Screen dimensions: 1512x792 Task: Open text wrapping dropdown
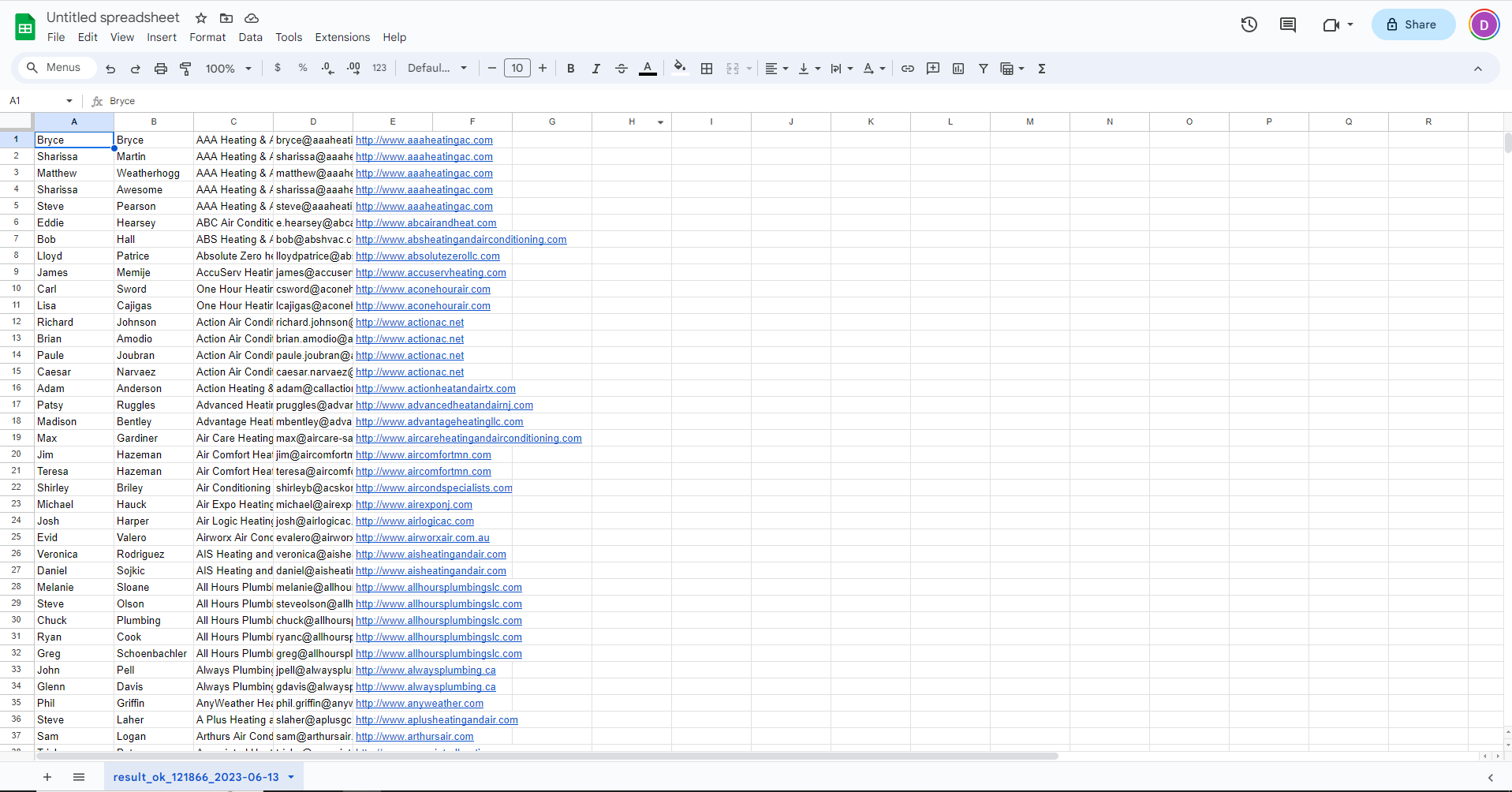point(842,69)
